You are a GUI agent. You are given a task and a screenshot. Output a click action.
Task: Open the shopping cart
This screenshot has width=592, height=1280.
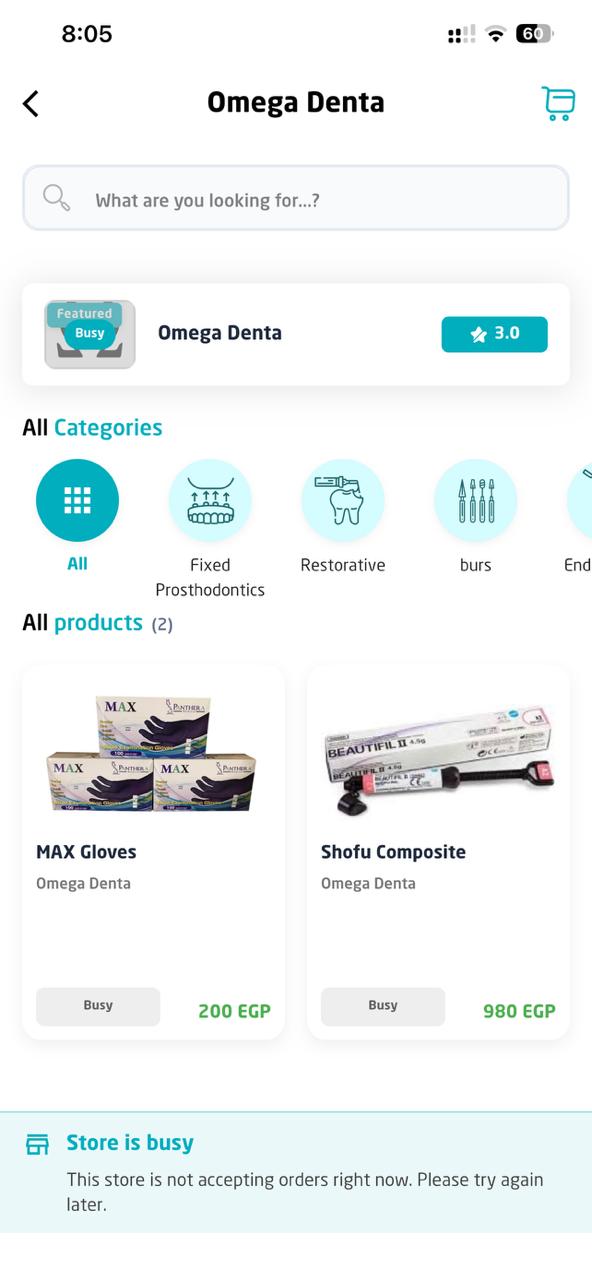tap(558, 103)
